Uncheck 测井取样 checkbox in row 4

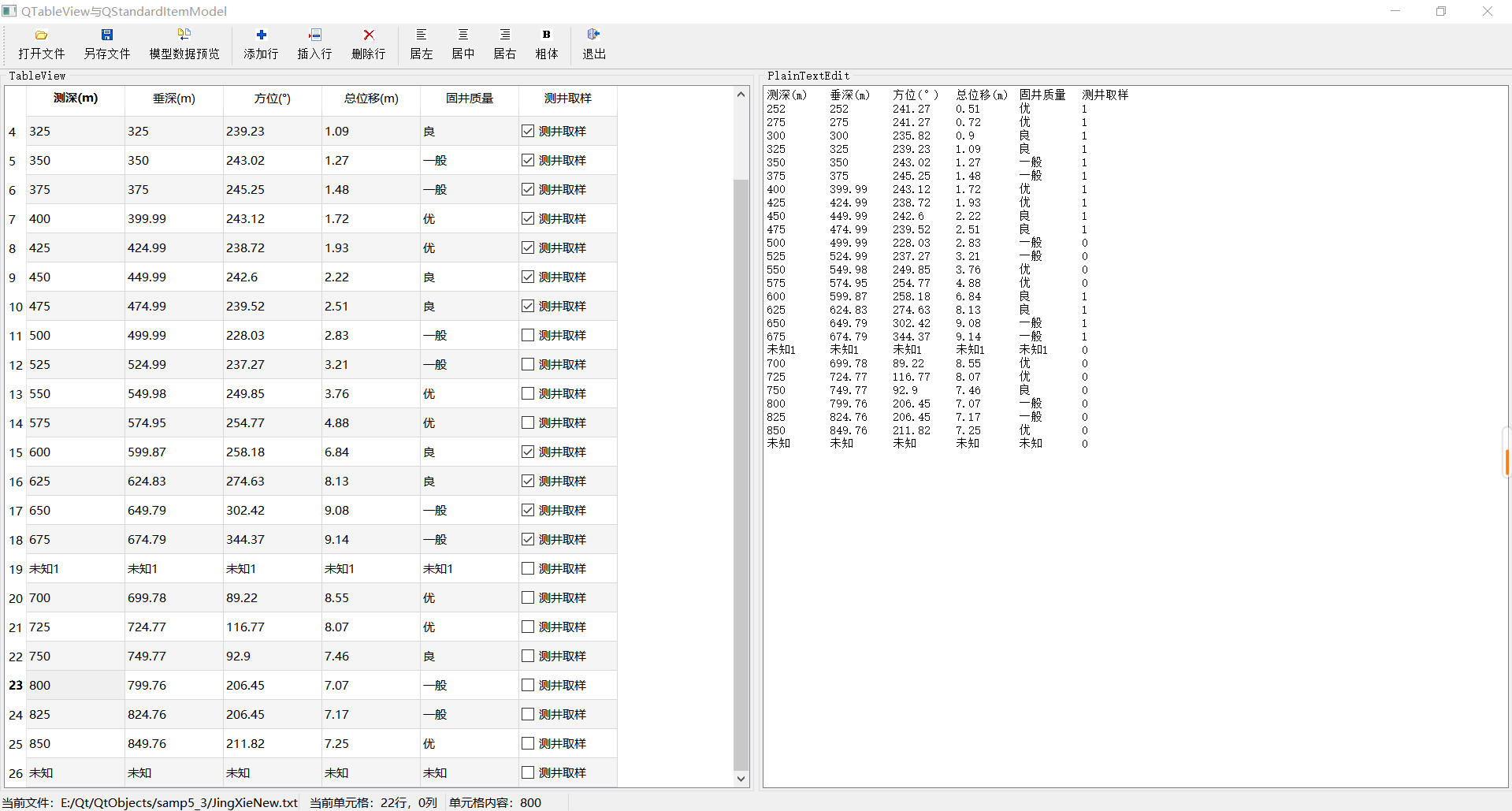(528, 132)
